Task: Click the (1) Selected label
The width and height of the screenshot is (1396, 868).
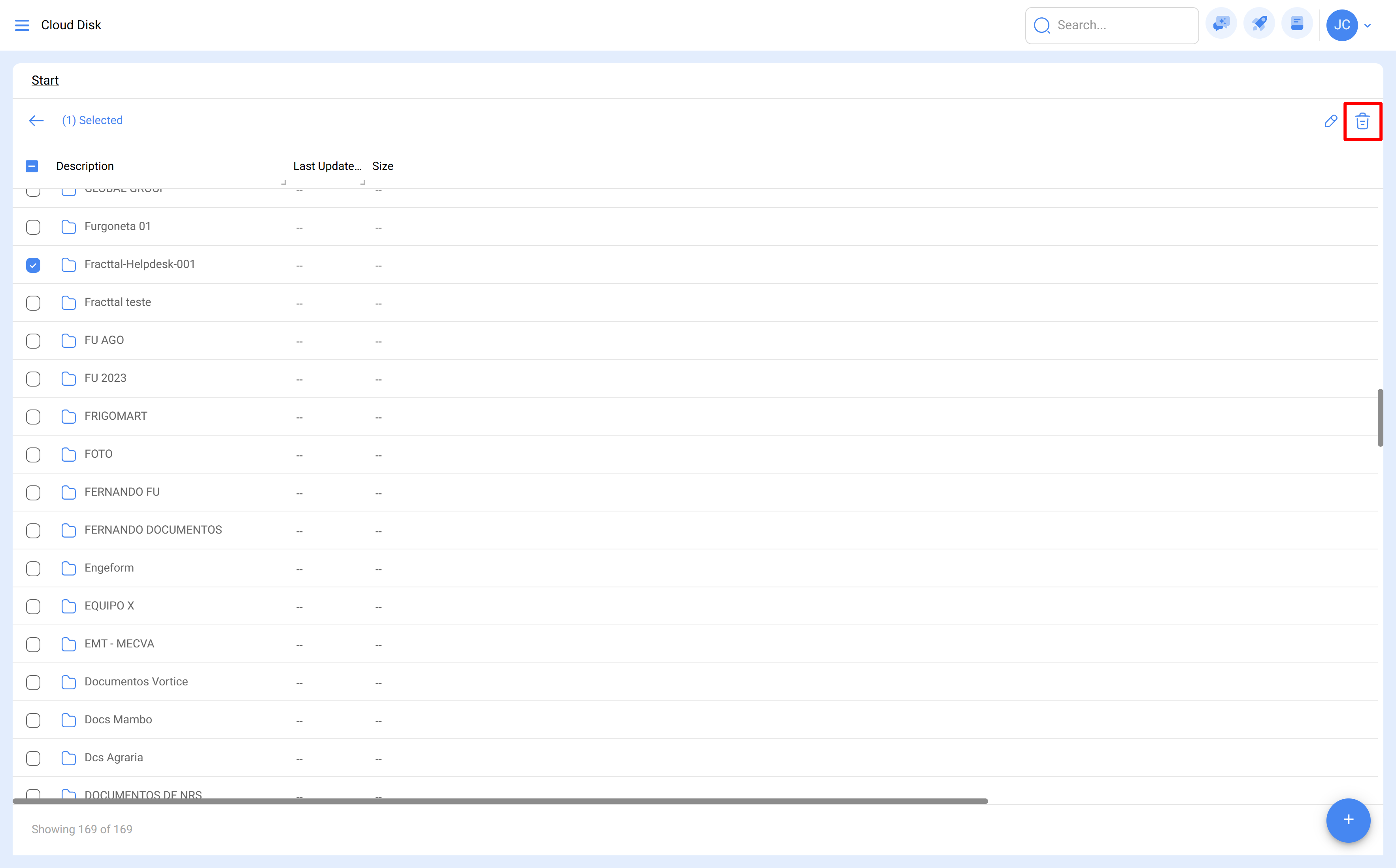Action: tap(92, 121)
